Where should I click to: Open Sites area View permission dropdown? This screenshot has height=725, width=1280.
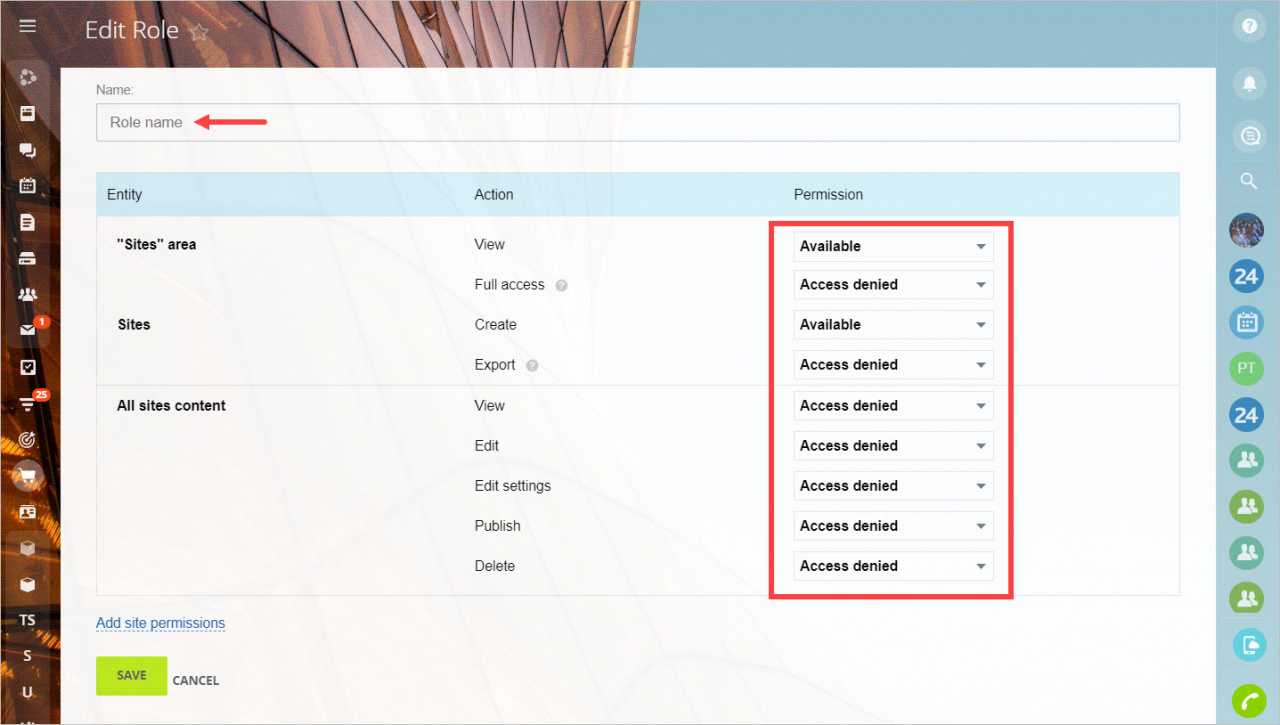[893, 246]
